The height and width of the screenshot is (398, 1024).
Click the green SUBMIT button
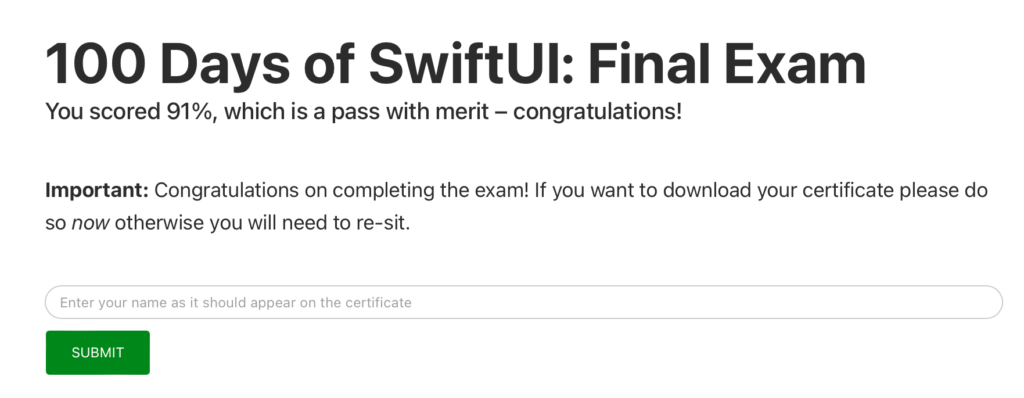(x=97, y=353)
